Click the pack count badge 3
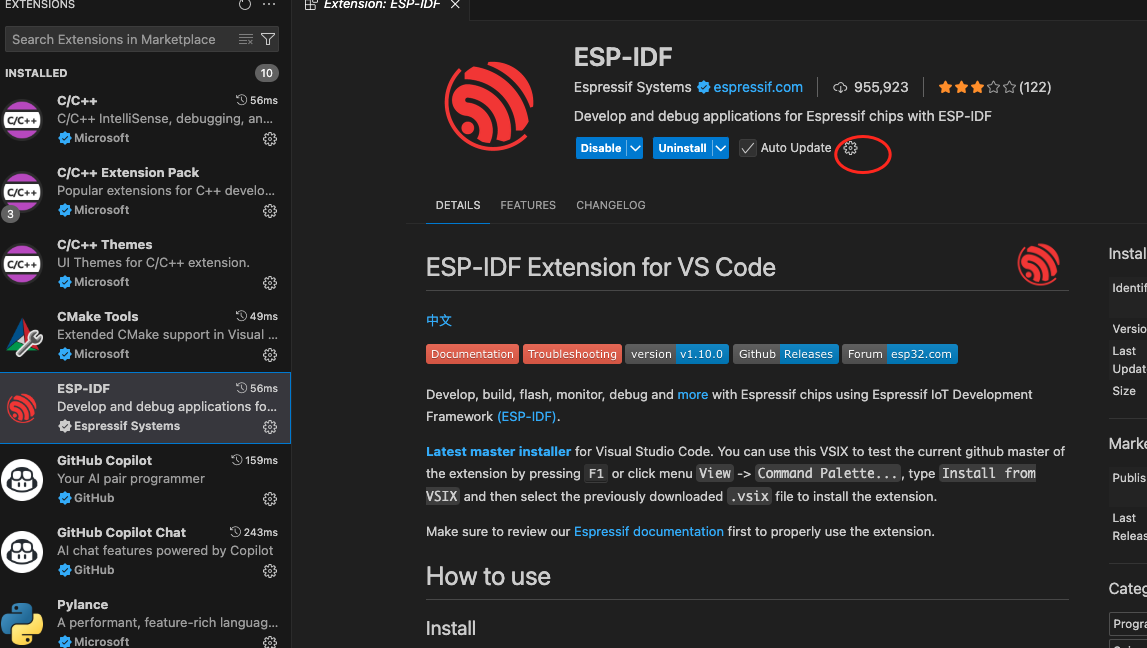The image size is (1147, 648). pos(10,214)
